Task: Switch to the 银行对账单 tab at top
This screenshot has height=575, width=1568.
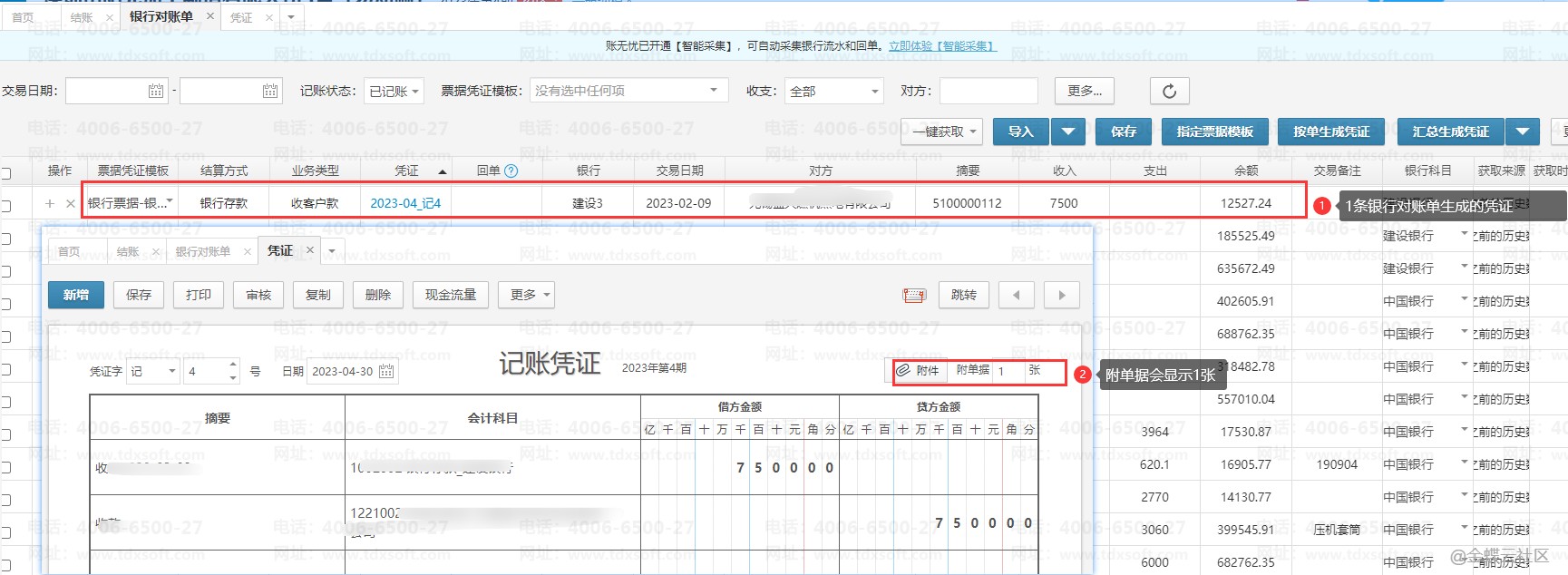Action: click(161, 16)
